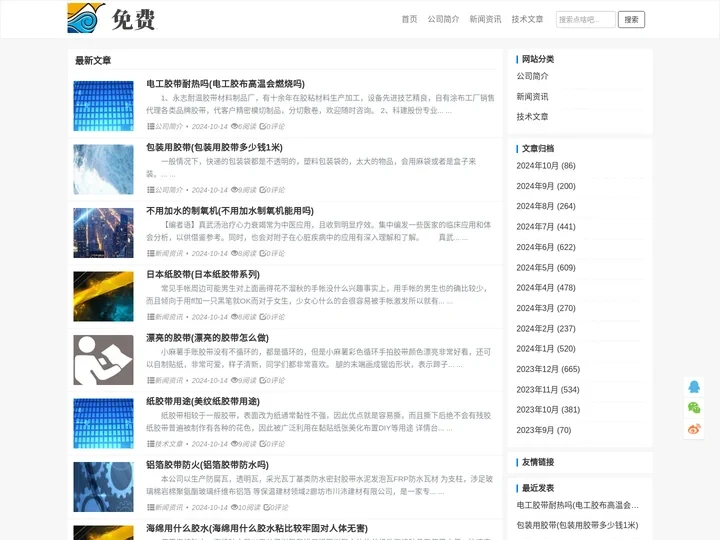Open archive 2024年8月 (264)

pos(546,206)
